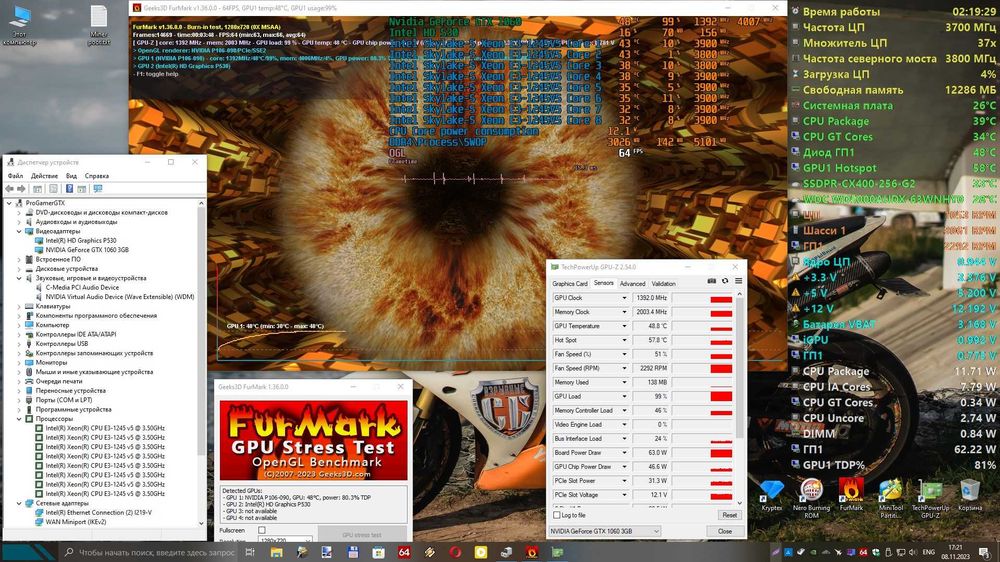The width and height of the screenshot is (1000, 562).
Task: Click the Forward arrow in Device Manager toolbar
Action: tap(21, 189)
